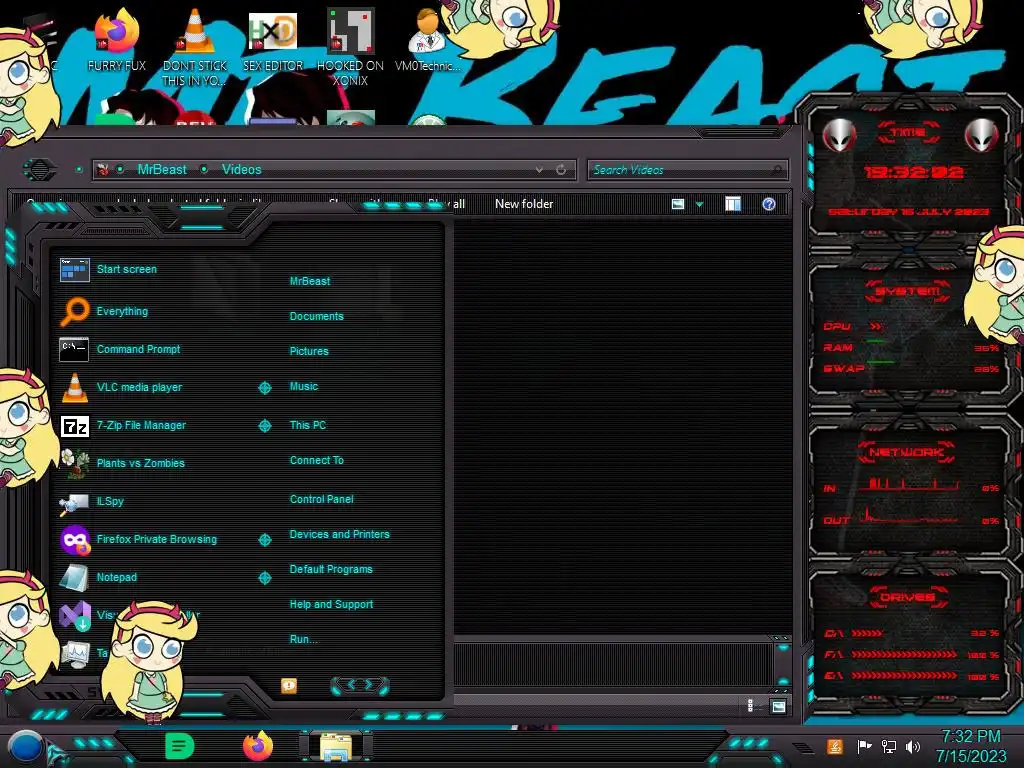This screenshot has width=1024, height=768.
Task: Open Help and Support
Action: [x=331, y=605]
